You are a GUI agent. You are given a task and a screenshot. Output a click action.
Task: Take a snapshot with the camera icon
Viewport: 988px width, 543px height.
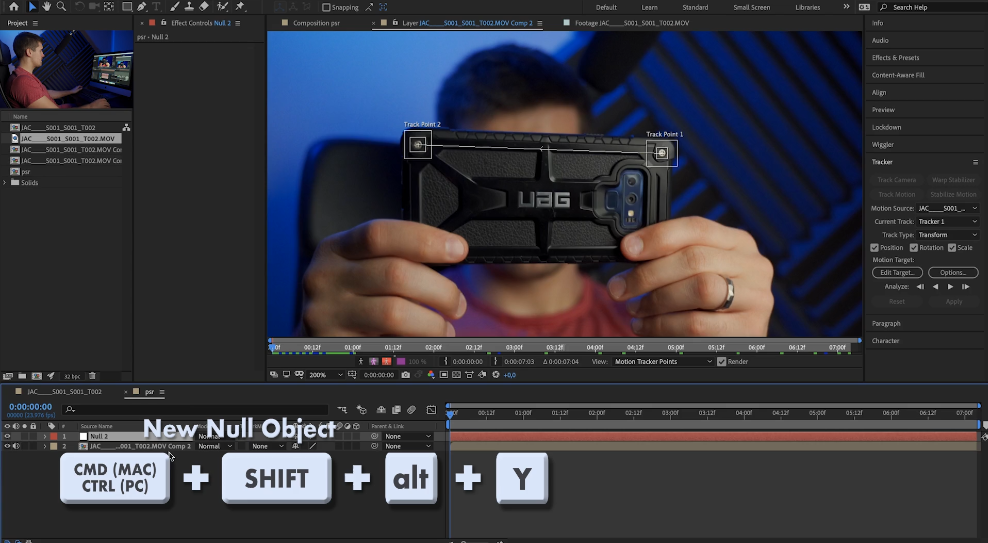pyautogui.click(x=405, y=375)
